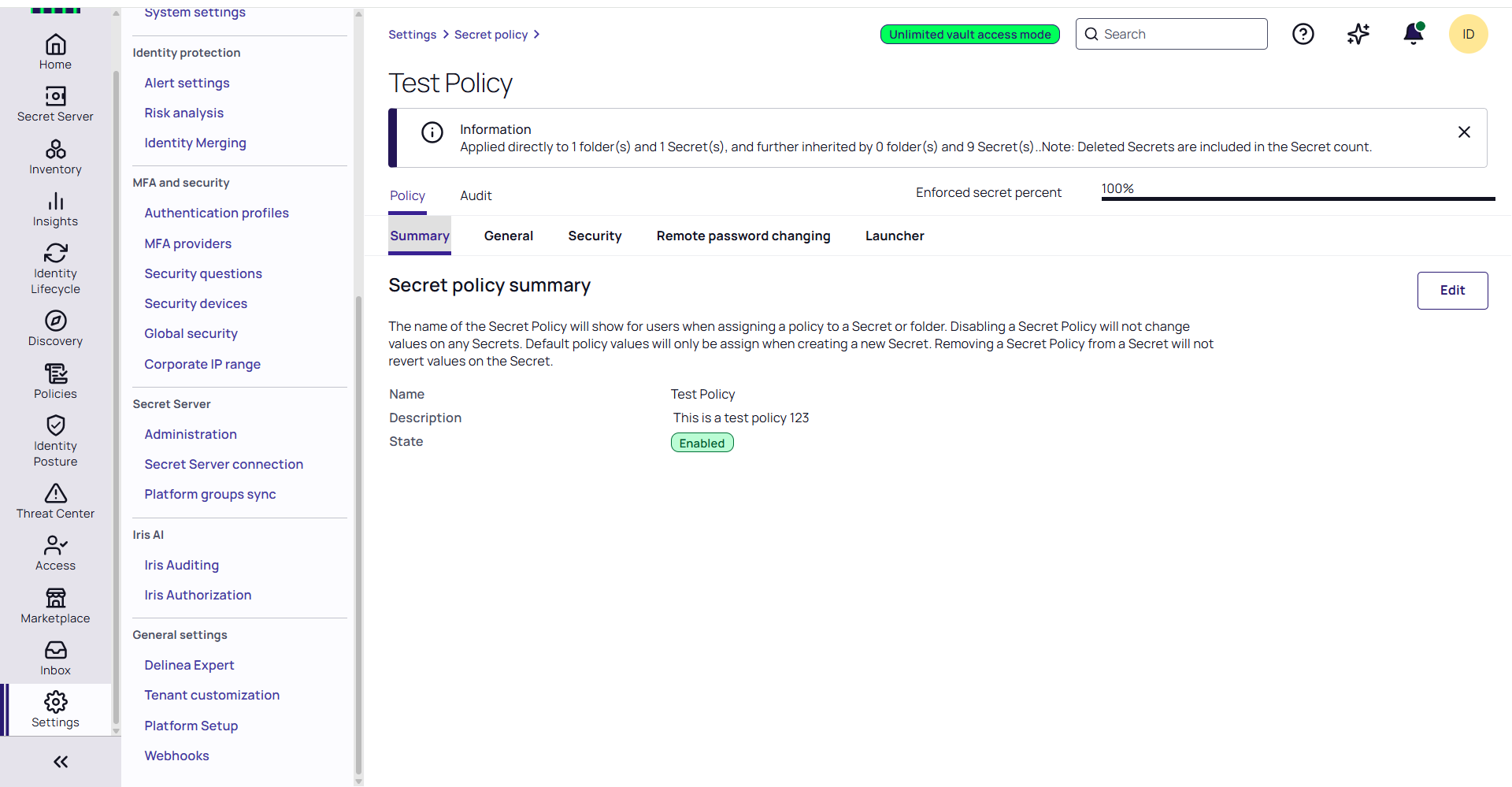Expand chevron after Secret policy breadcrumb

click(537, 35)
